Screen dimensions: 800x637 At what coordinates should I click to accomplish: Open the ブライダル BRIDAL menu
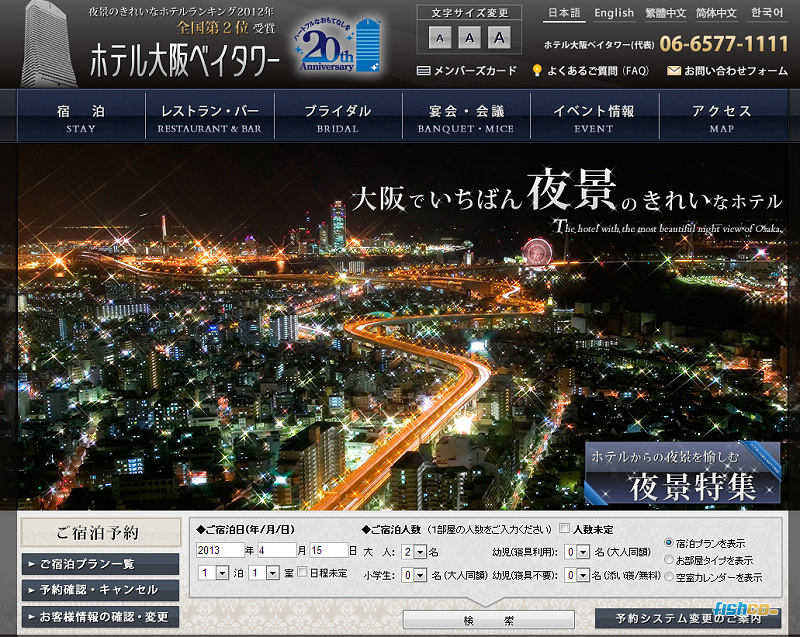point(338,116)
